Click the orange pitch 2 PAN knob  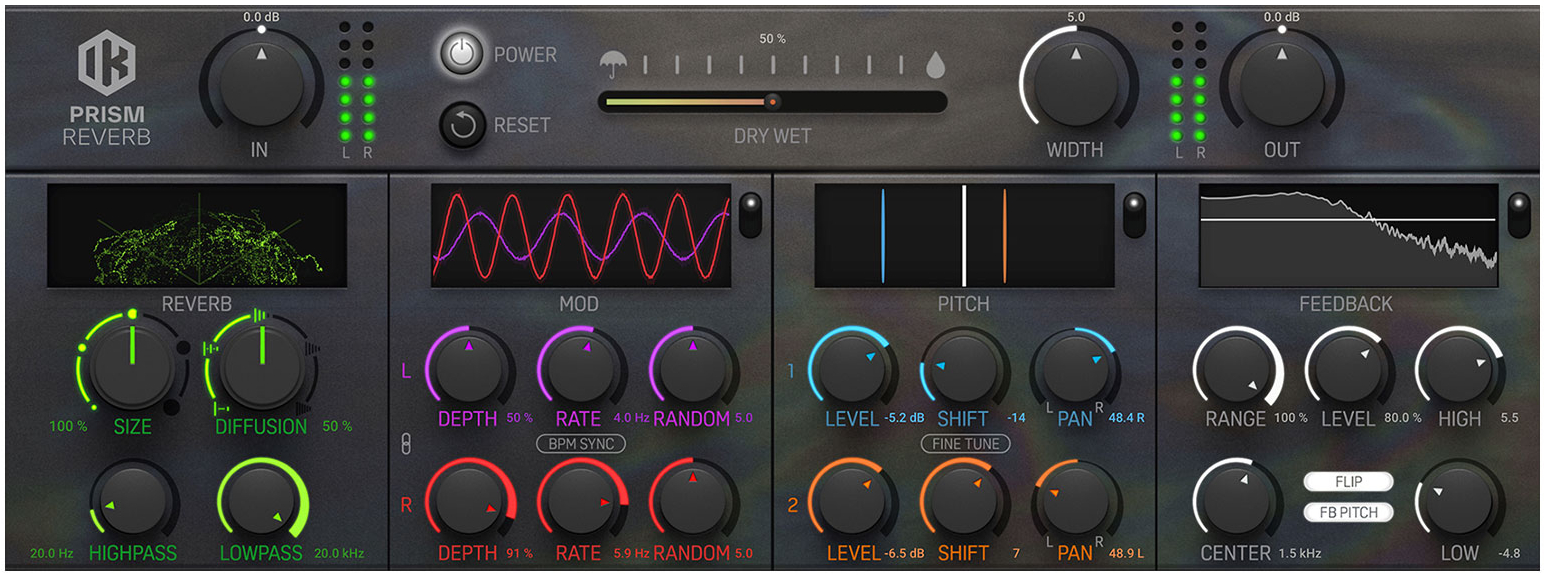click(x=1074, y=501)
